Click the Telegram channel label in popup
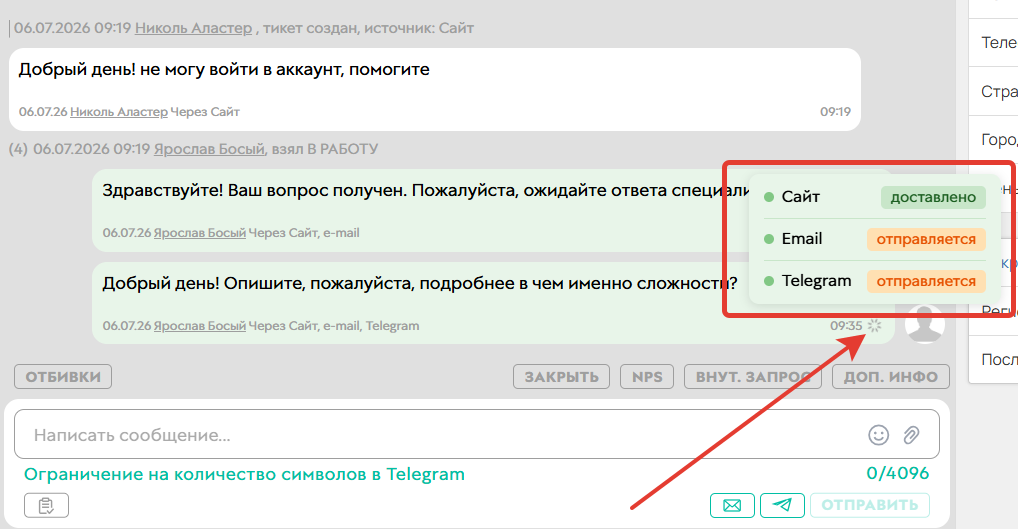This screenshot has width=1018, height=529. click(816, 280)
